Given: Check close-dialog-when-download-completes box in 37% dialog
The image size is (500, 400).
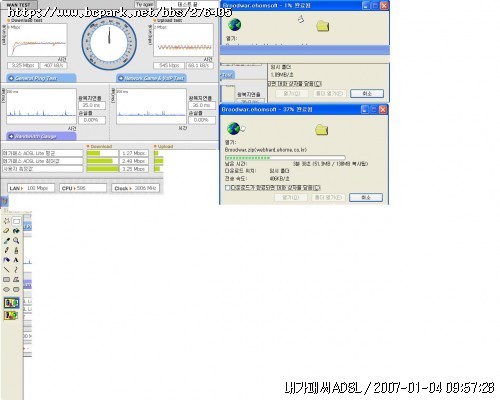Looking at the screenshot, I should click(228, 188).
